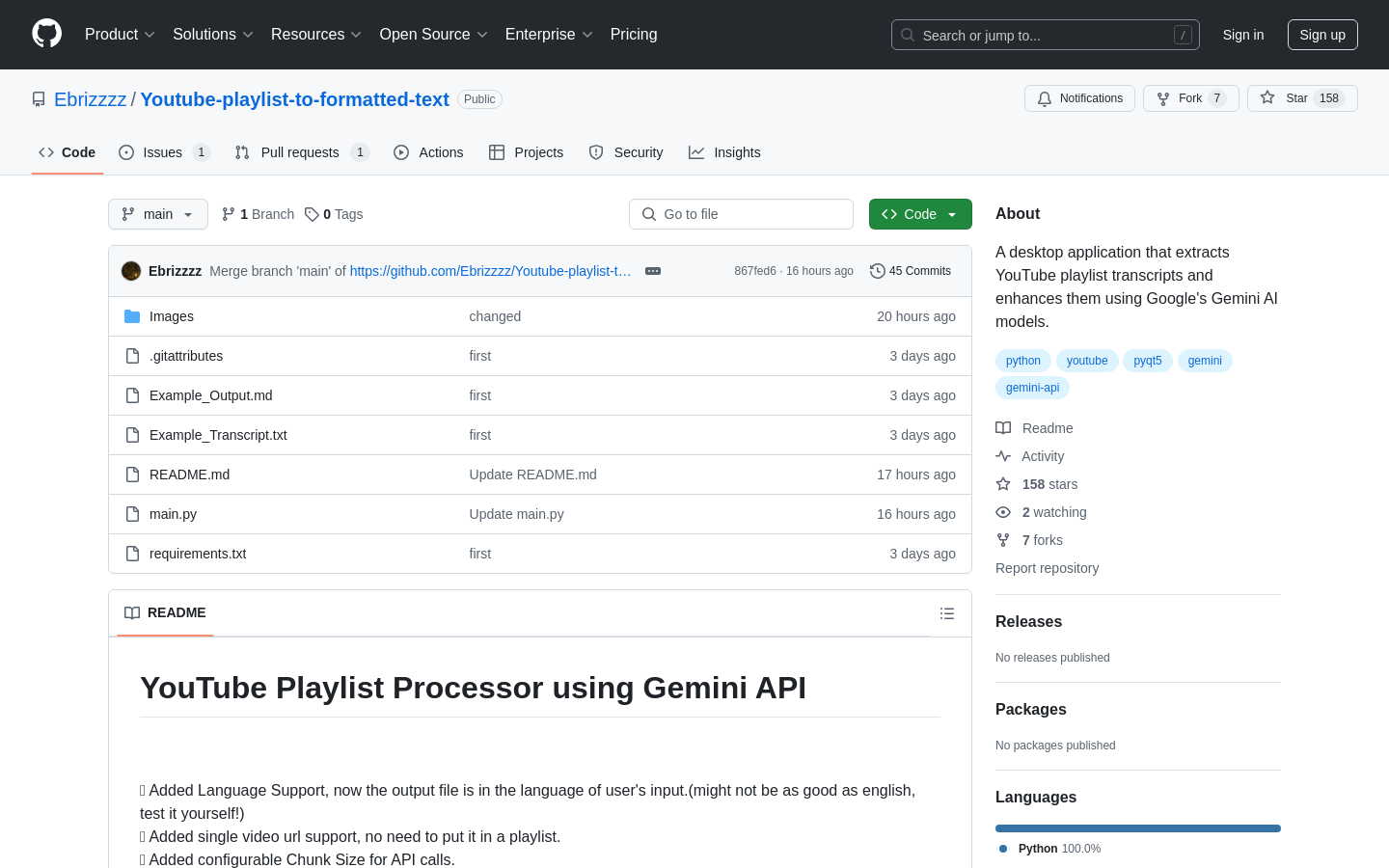Click the README.md file icon
Screen dimensions: 1389x868
click(x=132, y=475)
